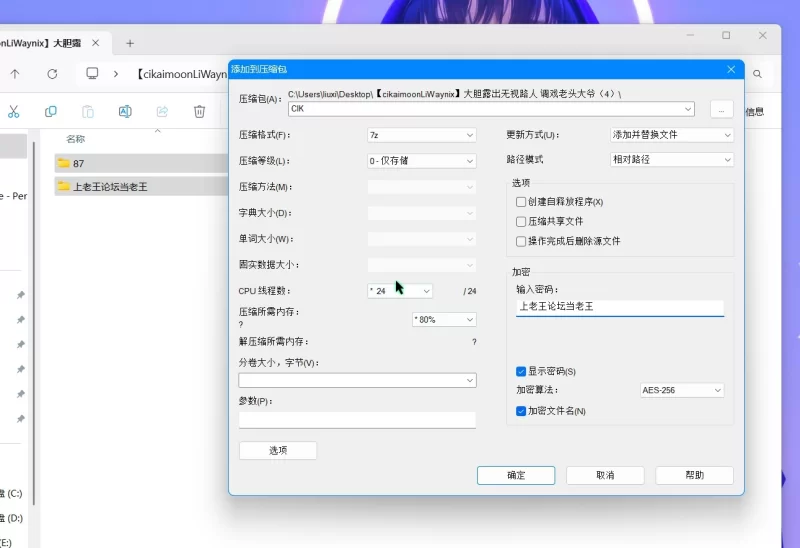800x548 pixels.
Task: Select the 上老王论坛当老王 folder
Action: pos(141,187)
